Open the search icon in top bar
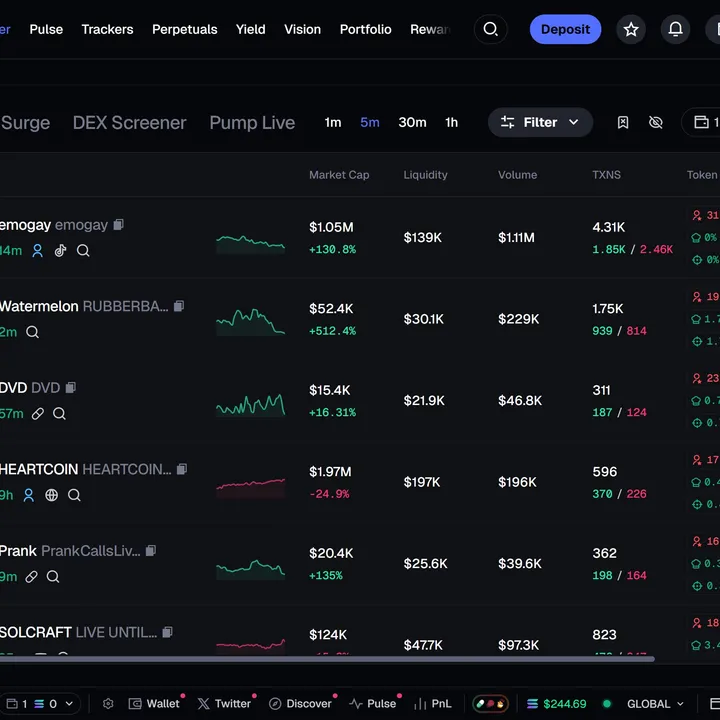 (x=490, y=30)
